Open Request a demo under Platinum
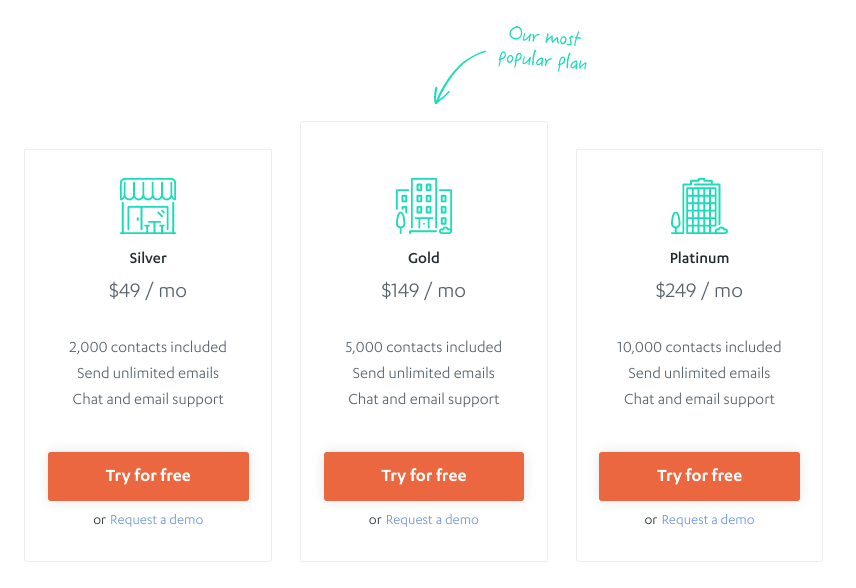Screen dimensions: 856x588 708,520
